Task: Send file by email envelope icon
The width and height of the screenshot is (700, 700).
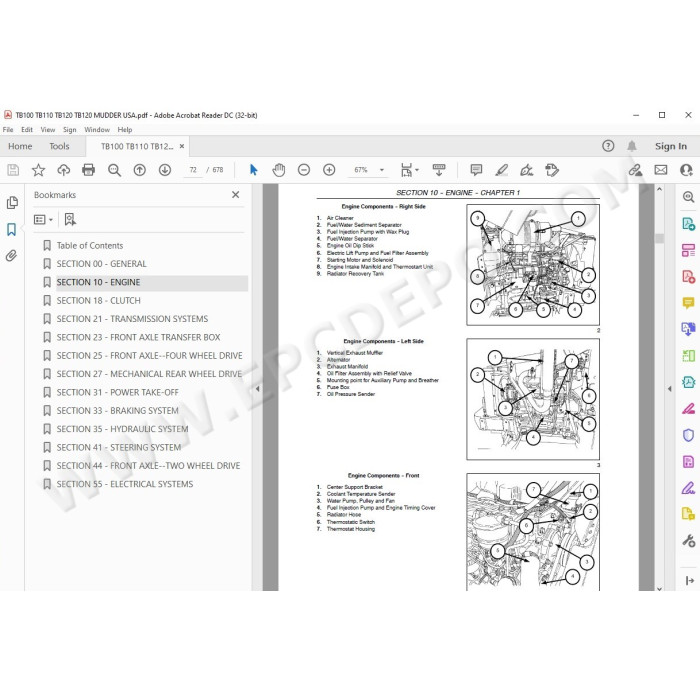Action: [x=661, y=170]
